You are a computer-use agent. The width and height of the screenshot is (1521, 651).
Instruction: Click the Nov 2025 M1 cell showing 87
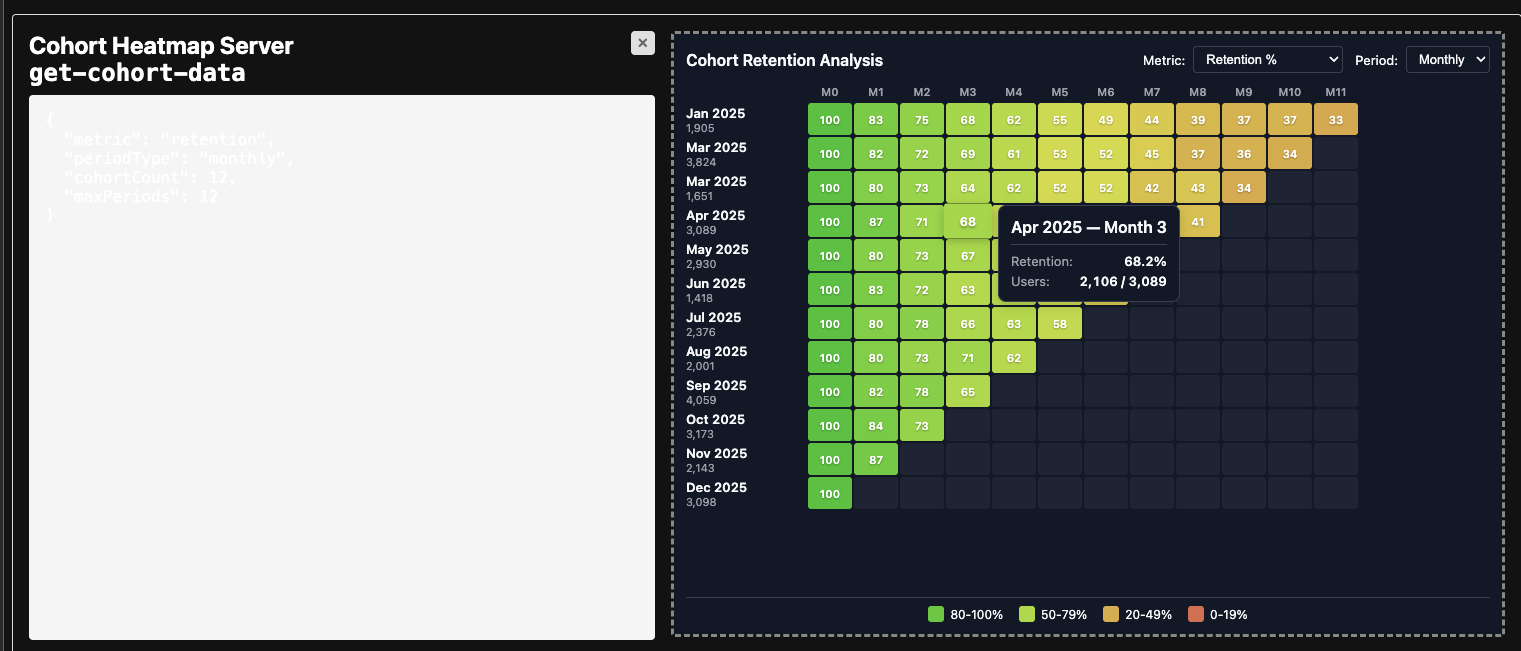coord(875,459)
